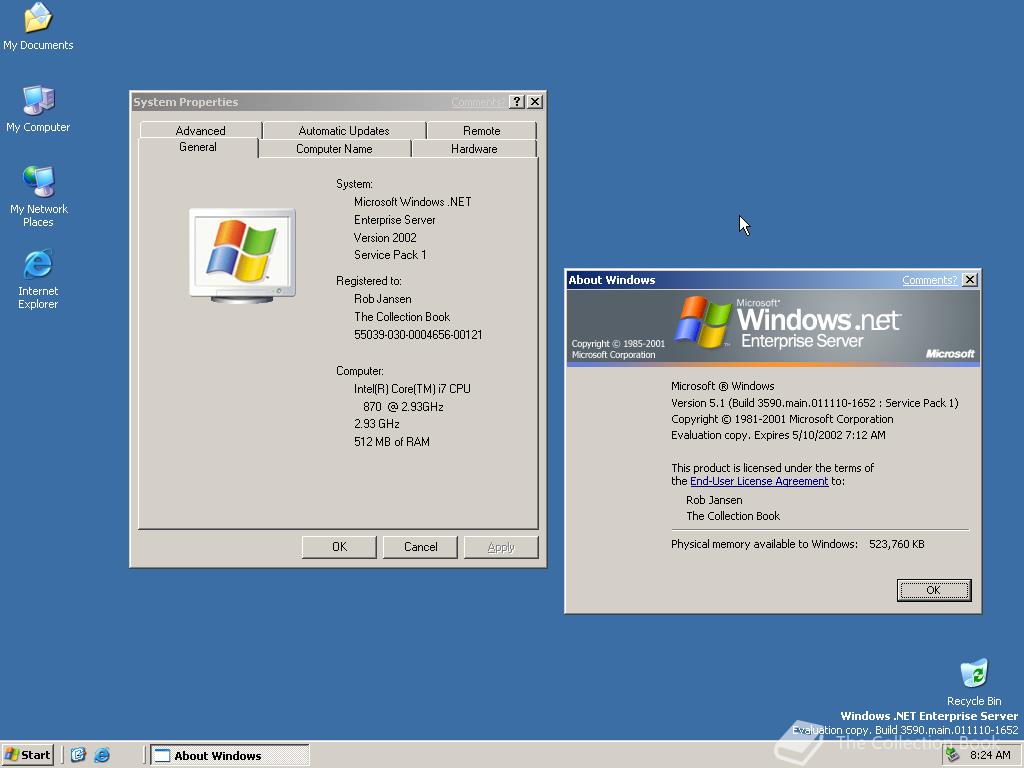The height and width of the screenshot is (768, 1024).
Task: Switch to the Computer Name tab
Action: tap(334, 149)
